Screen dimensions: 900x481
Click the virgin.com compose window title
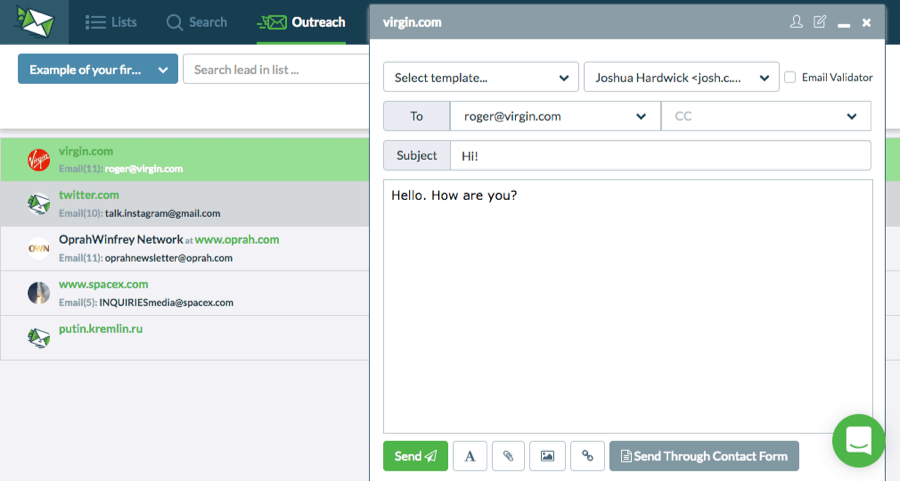pyautogui.click(x=412, y=22)
